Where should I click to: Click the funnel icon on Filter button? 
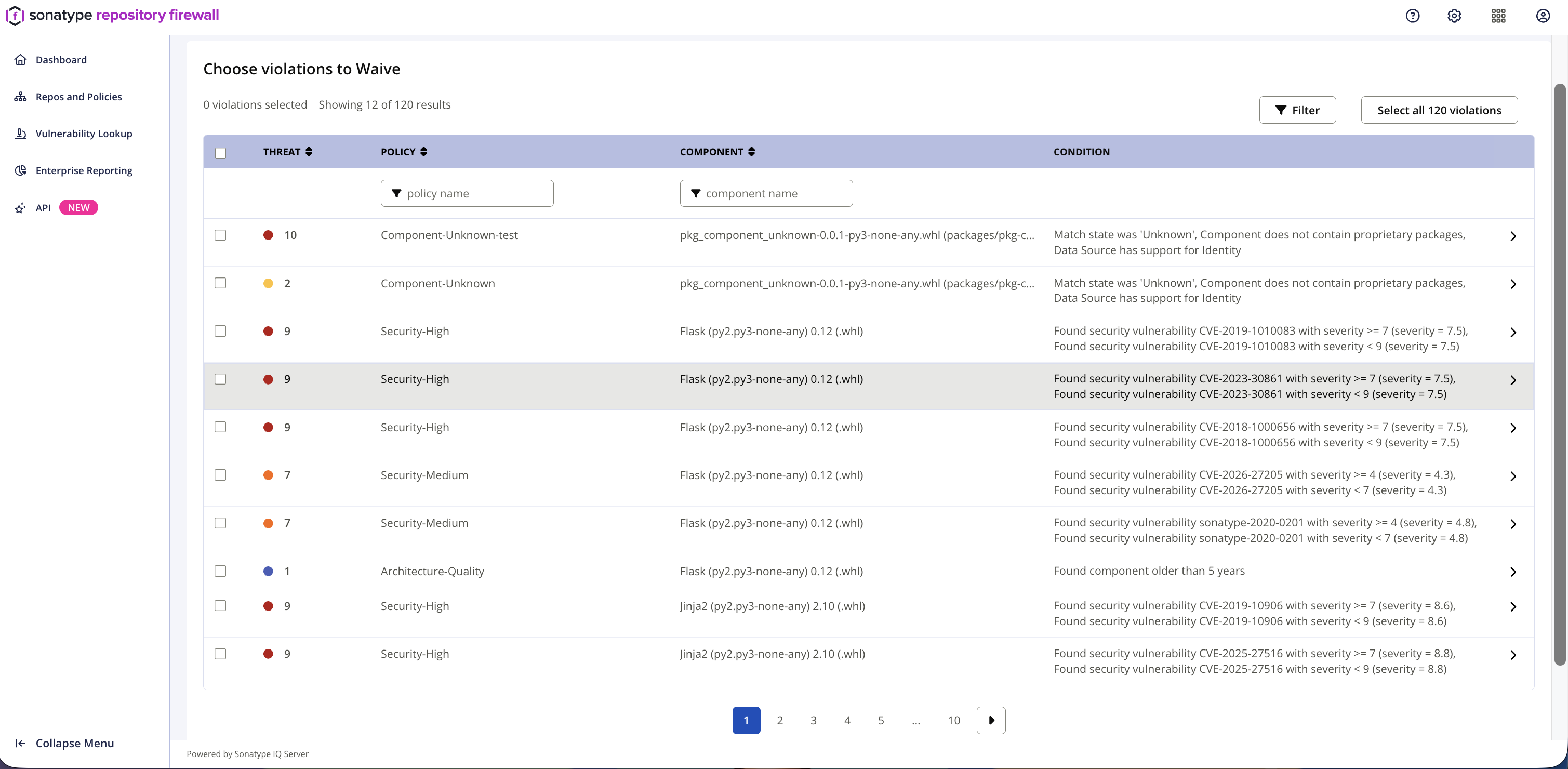pyautogui.click(x=1281, y=110)
